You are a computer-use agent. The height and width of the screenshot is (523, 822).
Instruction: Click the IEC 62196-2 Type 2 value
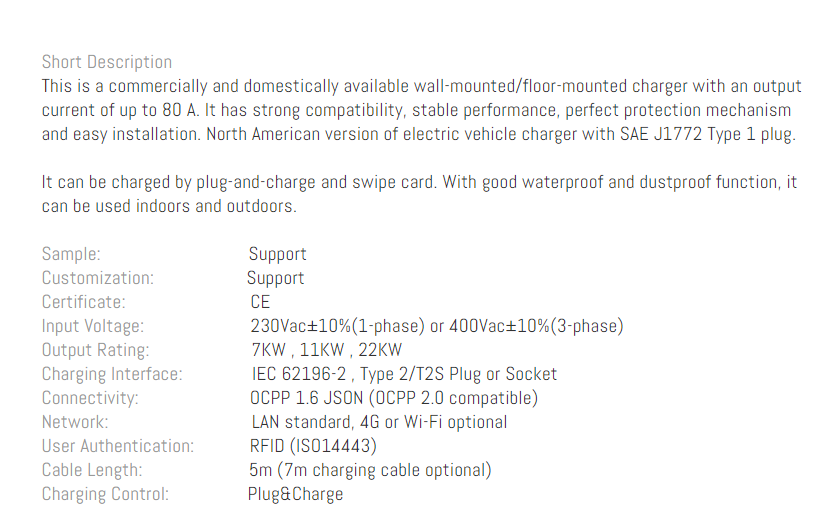point(404,375)
